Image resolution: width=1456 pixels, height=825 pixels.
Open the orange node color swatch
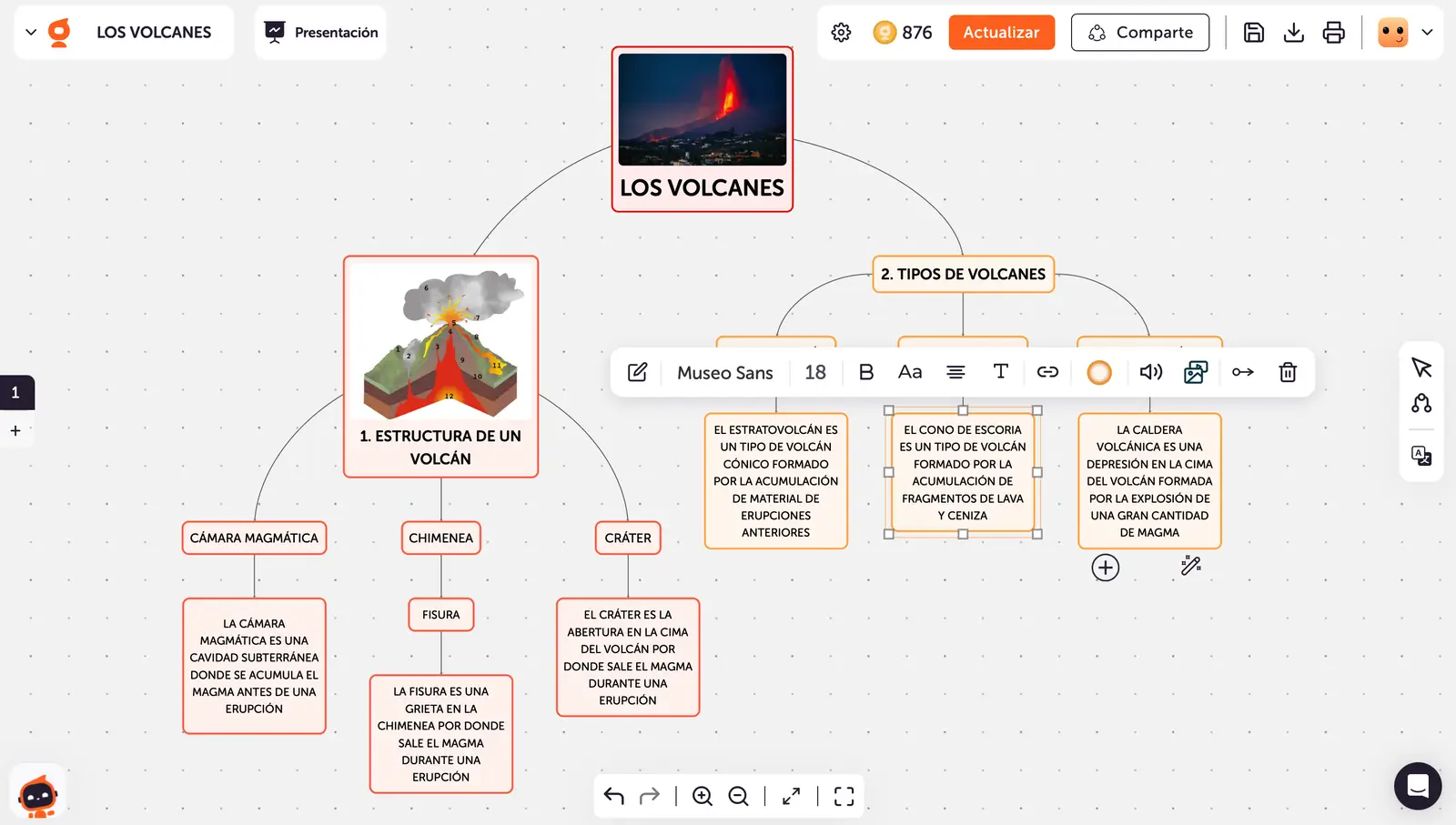tap(1099, 372)
